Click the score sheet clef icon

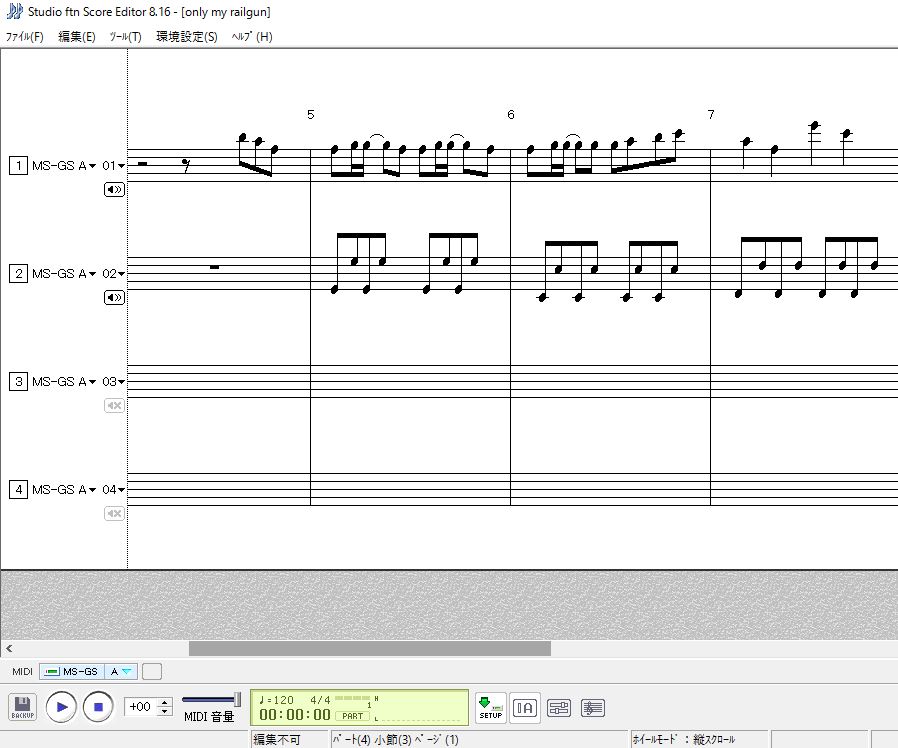tap(592, 708)
